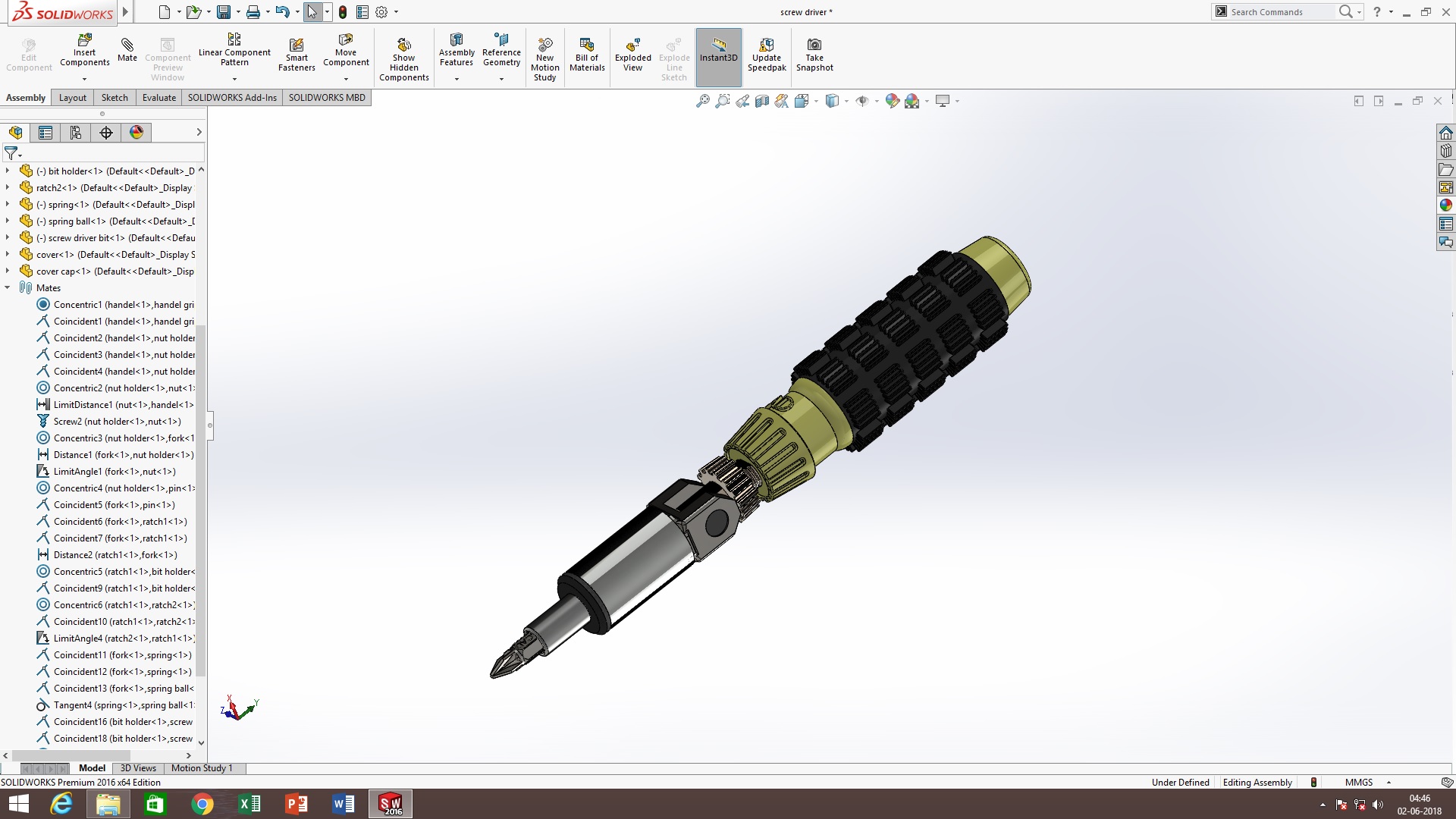Open the DimXpertManager tab icon

pyautogui.click(x=106, y=133)
